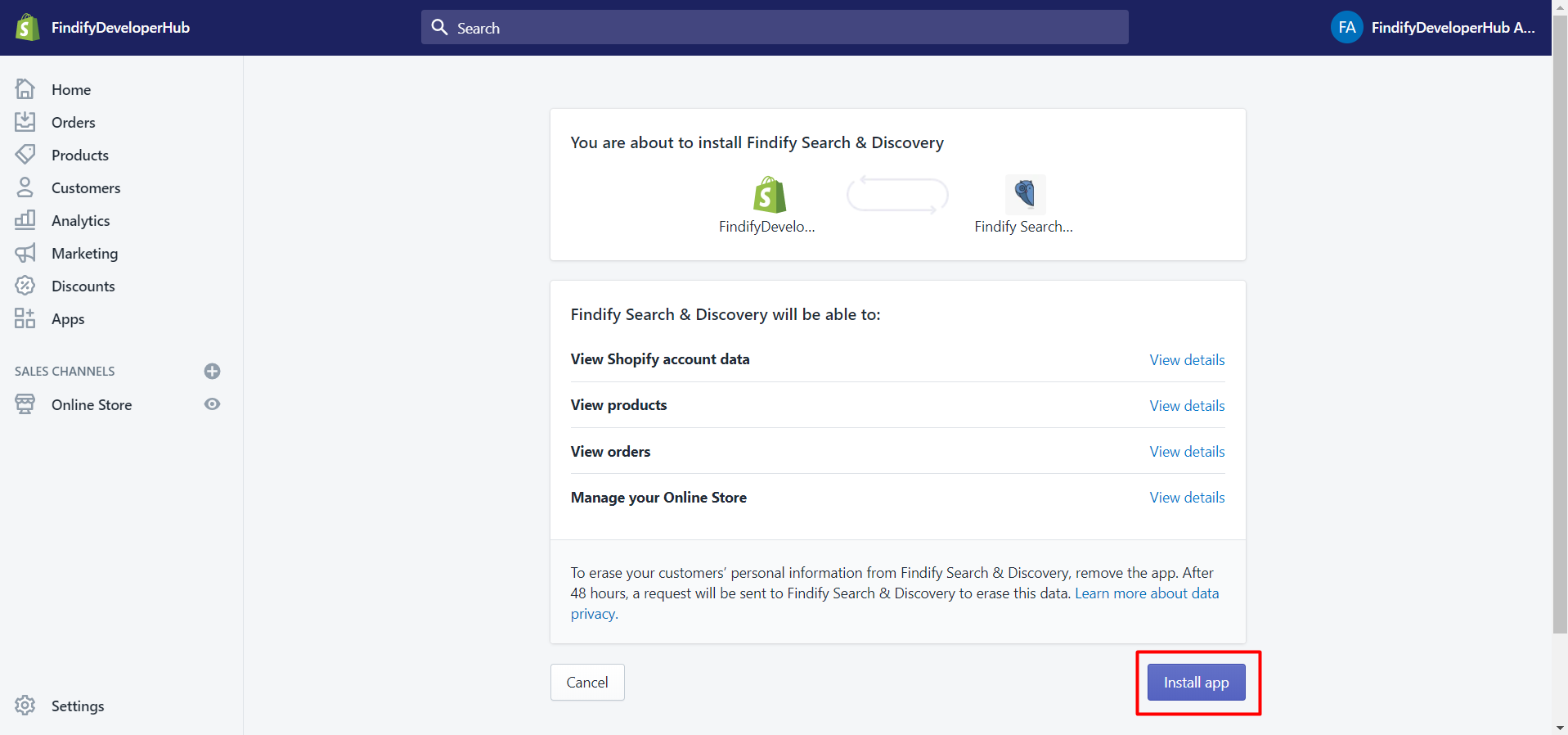This screenshot has width=1568, height=735.
Task: Click FindifyDeveloperHub store name in header
Action: (120, 28)
